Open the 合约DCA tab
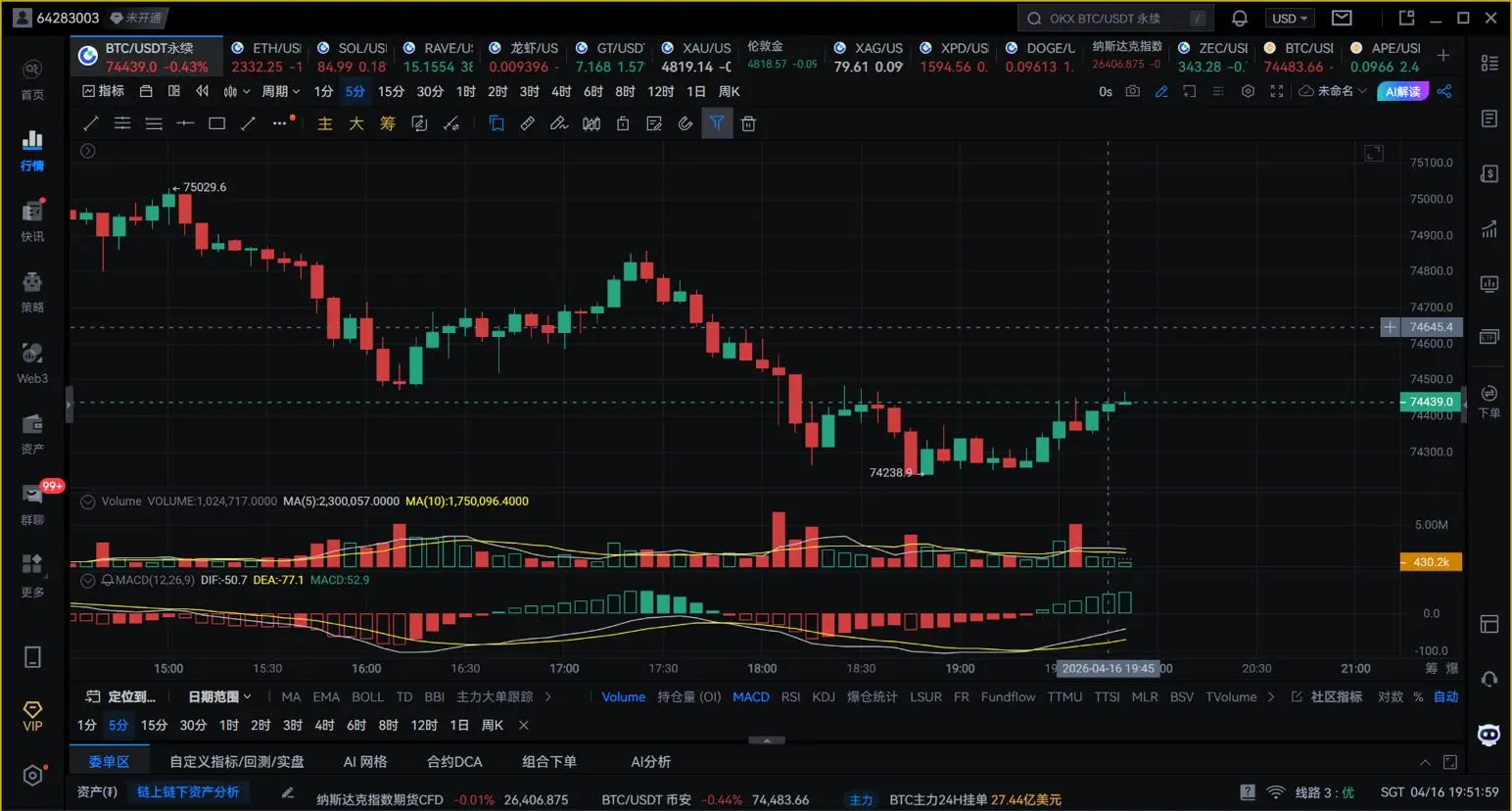Image resolution: width=1512 pixels, height=811 pixels. (x=454, y=761)
